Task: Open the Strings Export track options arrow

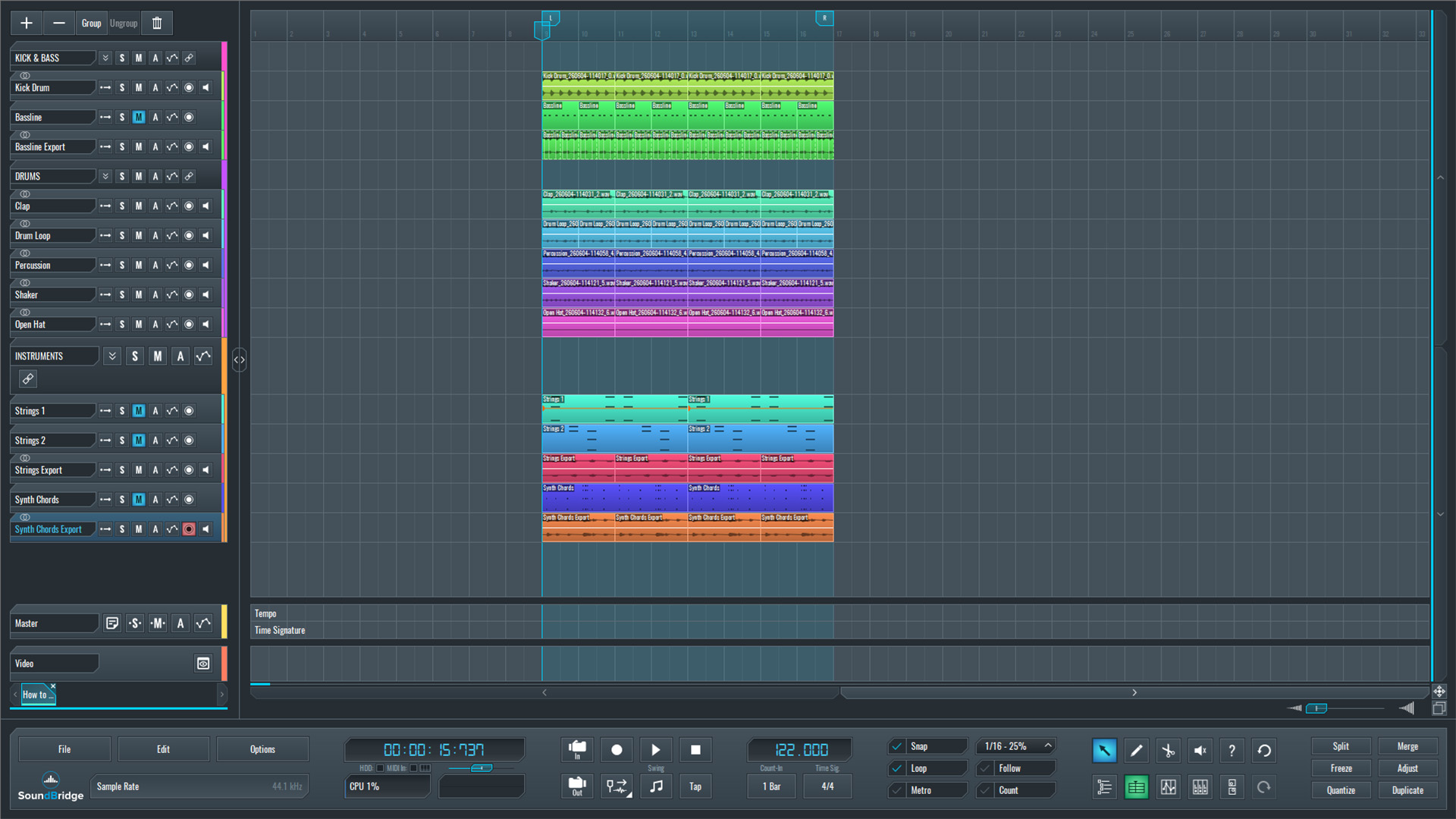Action: [x=105, y=470]
